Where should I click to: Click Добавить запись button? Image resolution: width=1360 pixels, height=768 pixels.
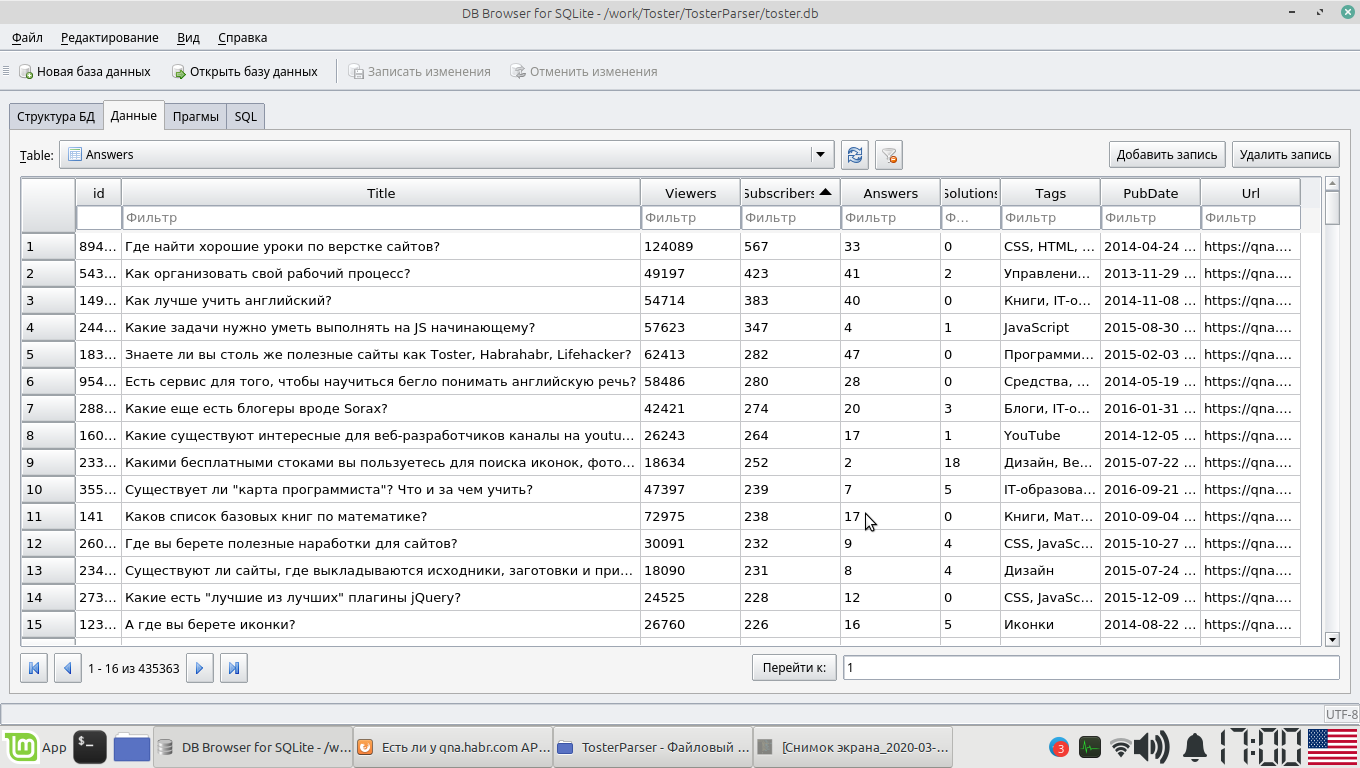[x=1167, y=155]
